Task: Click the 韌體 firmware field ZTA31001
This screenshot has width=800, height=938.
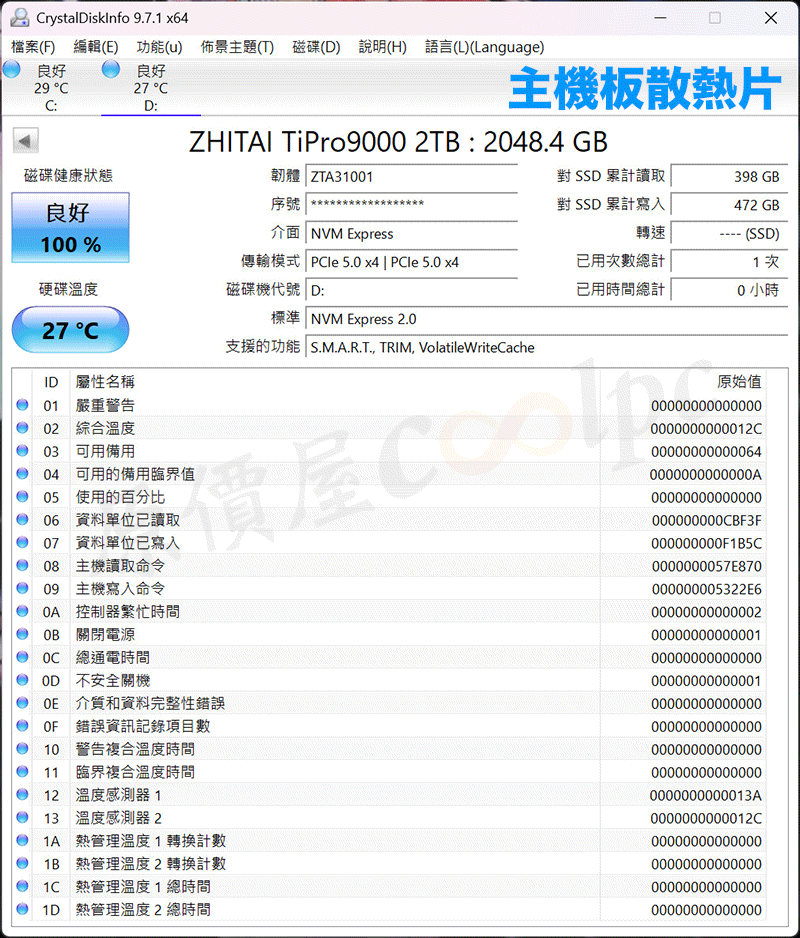Action: coord(411,177)
